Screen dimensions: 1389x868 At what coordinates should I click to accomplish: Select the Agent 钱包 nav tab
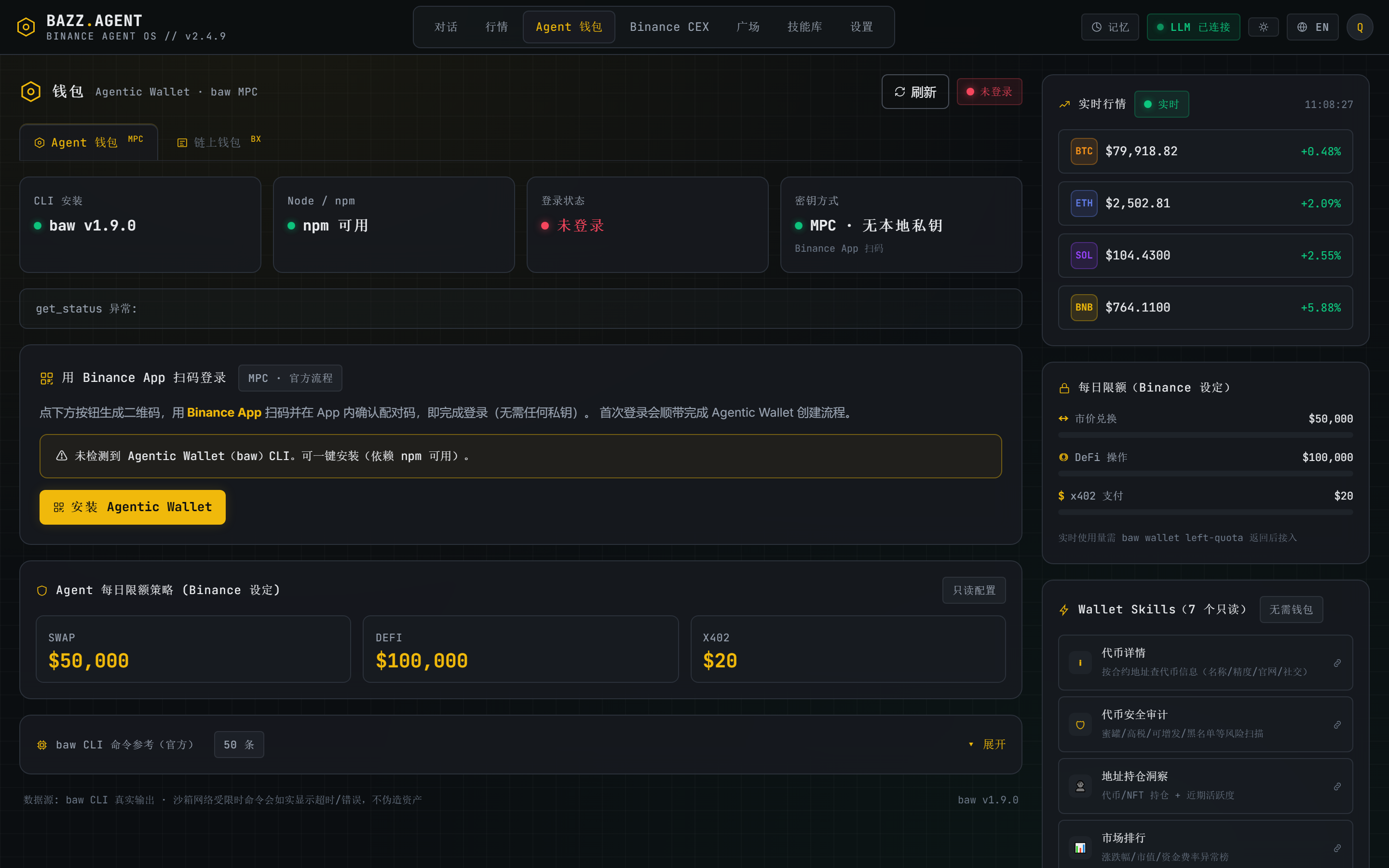point(569,27)
